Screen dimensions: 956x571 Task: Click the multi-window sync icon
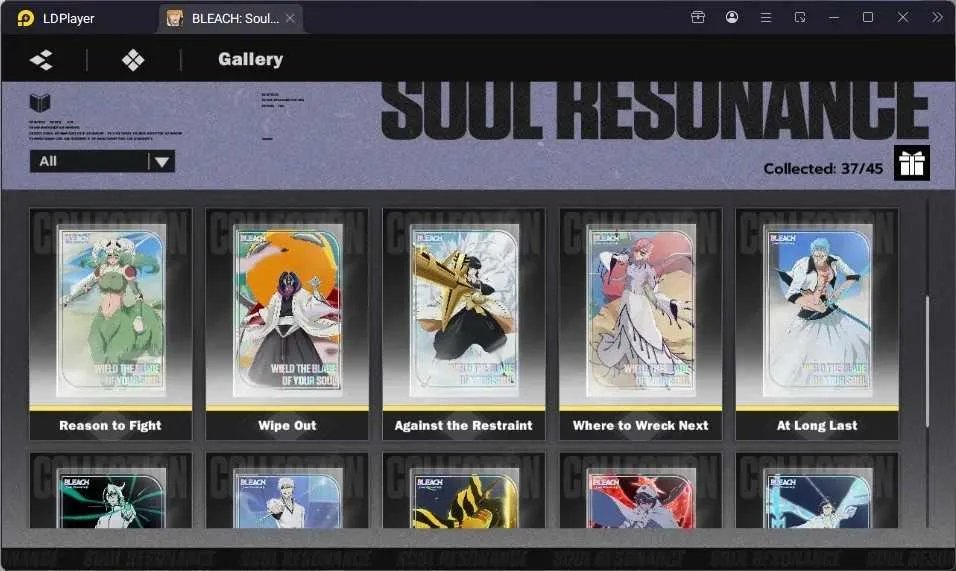coord(800,17)
